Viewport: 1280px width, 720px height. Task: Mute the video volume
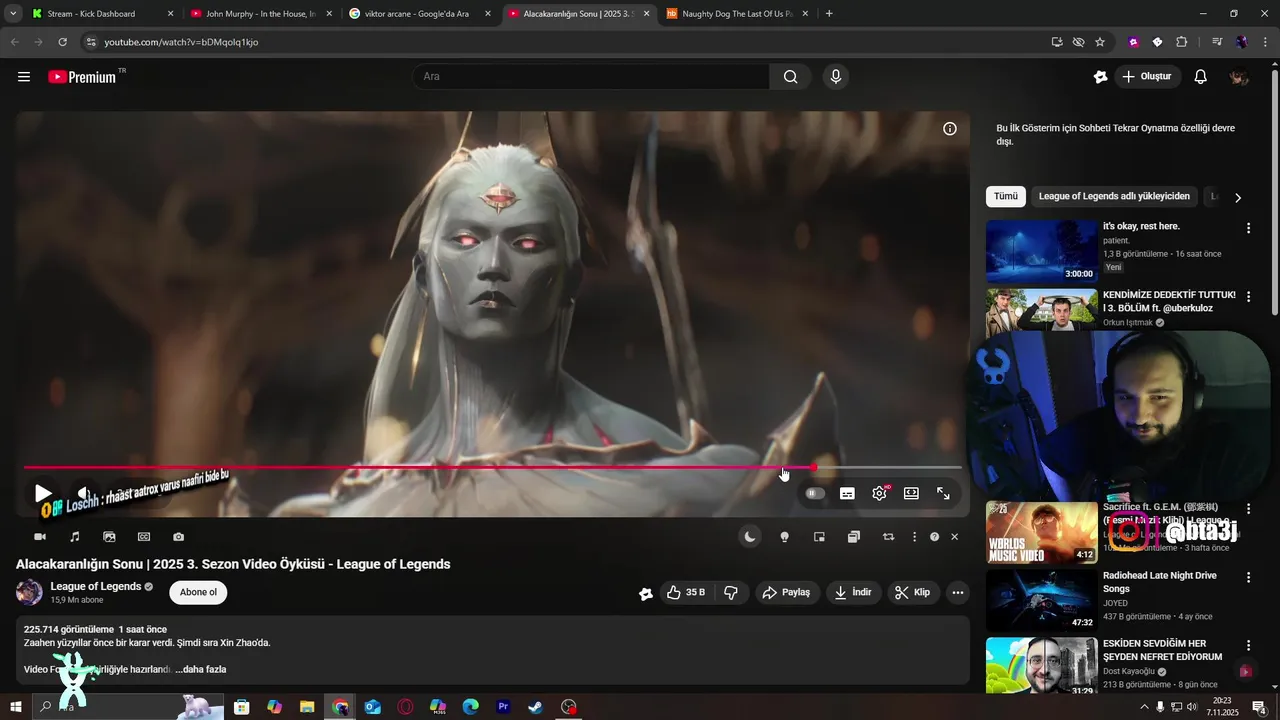coord(85,493)
